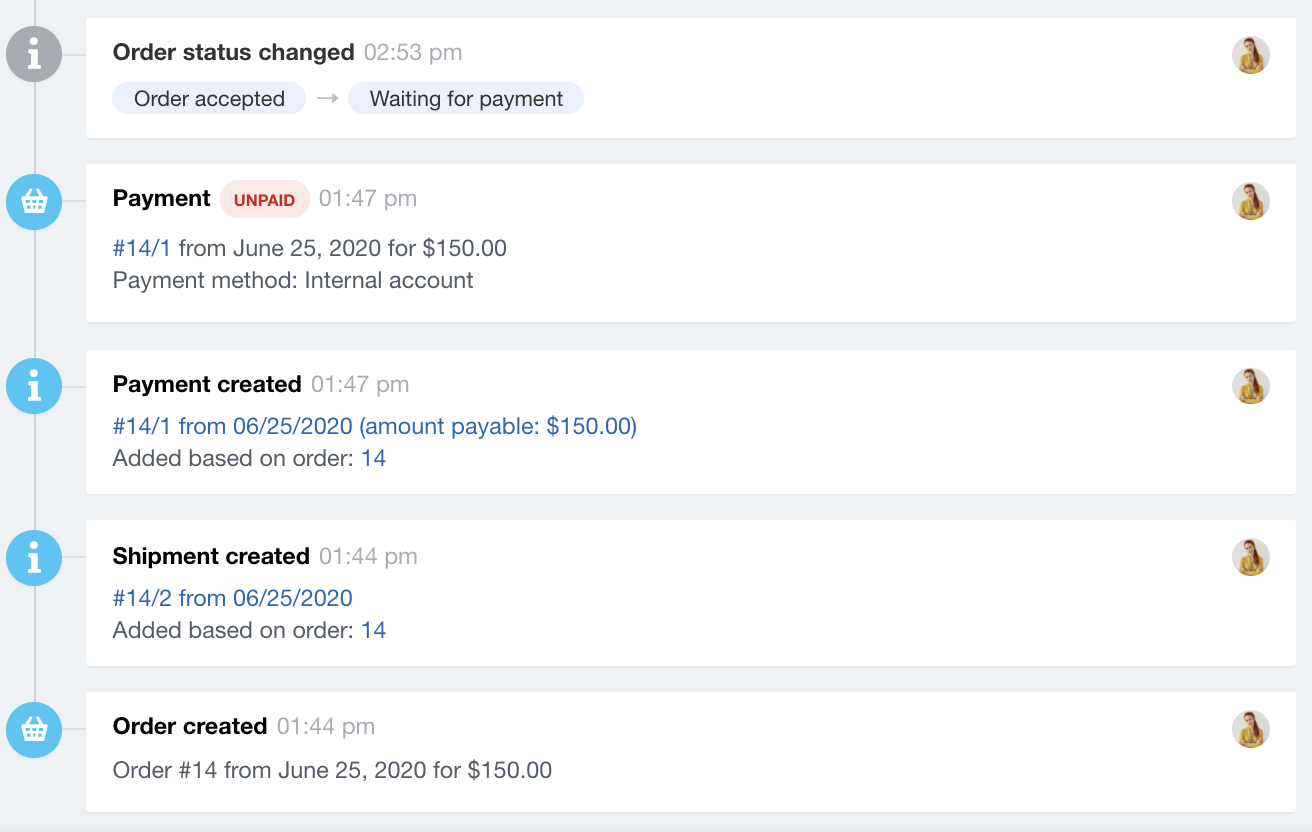This screenshot has height=832, width=1312.
Task: Click user avatar in Shipment created card
Action: 1251,557
